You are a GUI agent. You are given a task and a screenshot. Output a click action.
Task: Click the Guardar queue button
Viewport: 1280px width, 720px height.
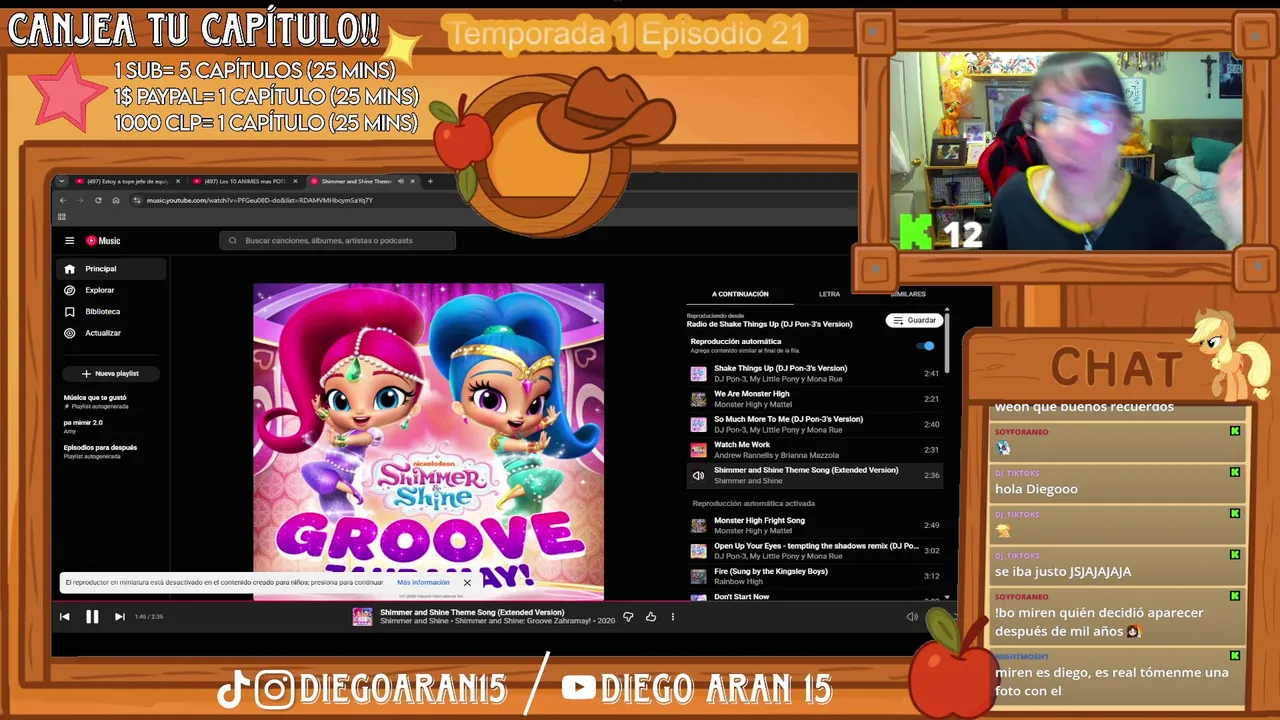(914, 320)
